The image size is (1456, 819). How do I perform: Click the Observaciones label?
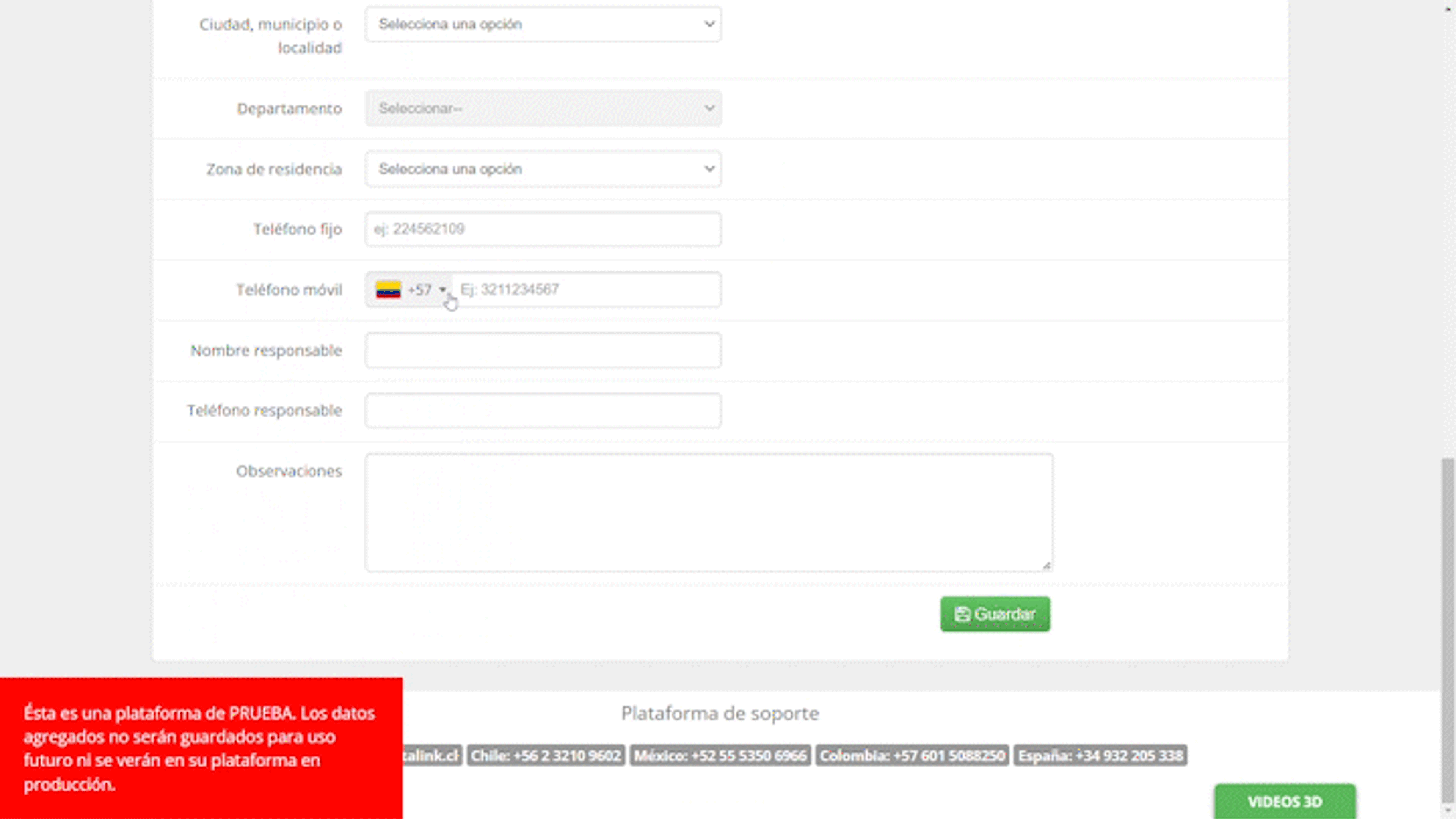pyautogui.click(x=289, y=471)
